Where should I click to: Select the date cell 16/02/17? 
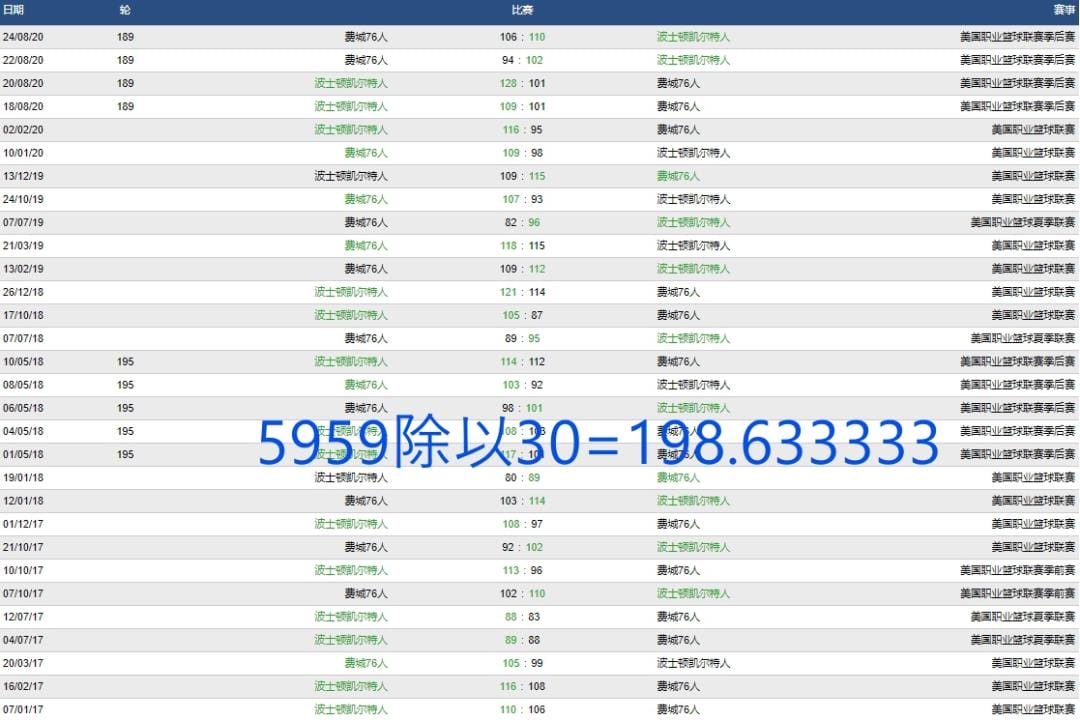[x=23, y=686]
